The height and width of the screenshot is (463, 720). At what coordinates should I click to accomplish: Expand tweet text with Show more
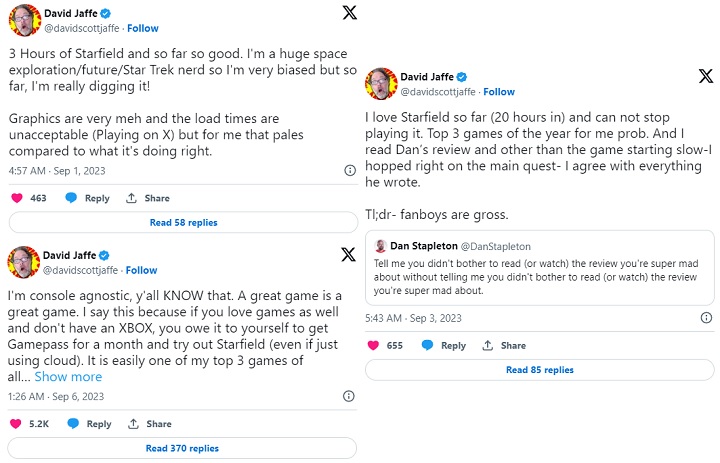[x=68, y=377]
